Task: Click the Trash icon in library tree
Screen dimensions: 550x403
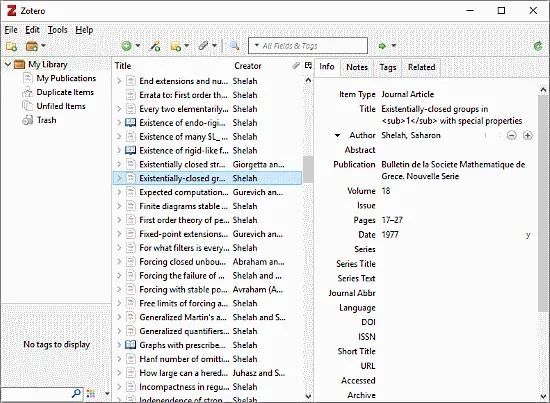Action: coord(27,120)
